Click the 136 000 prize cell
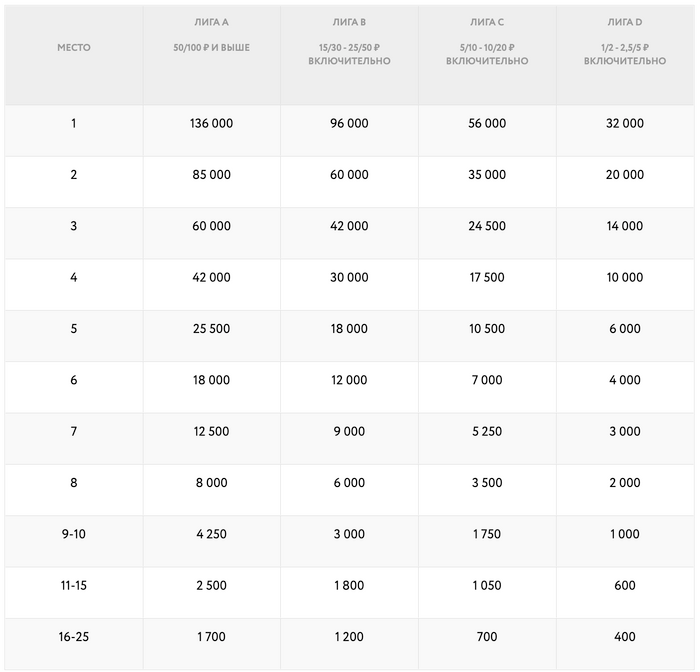 [211, 124]
